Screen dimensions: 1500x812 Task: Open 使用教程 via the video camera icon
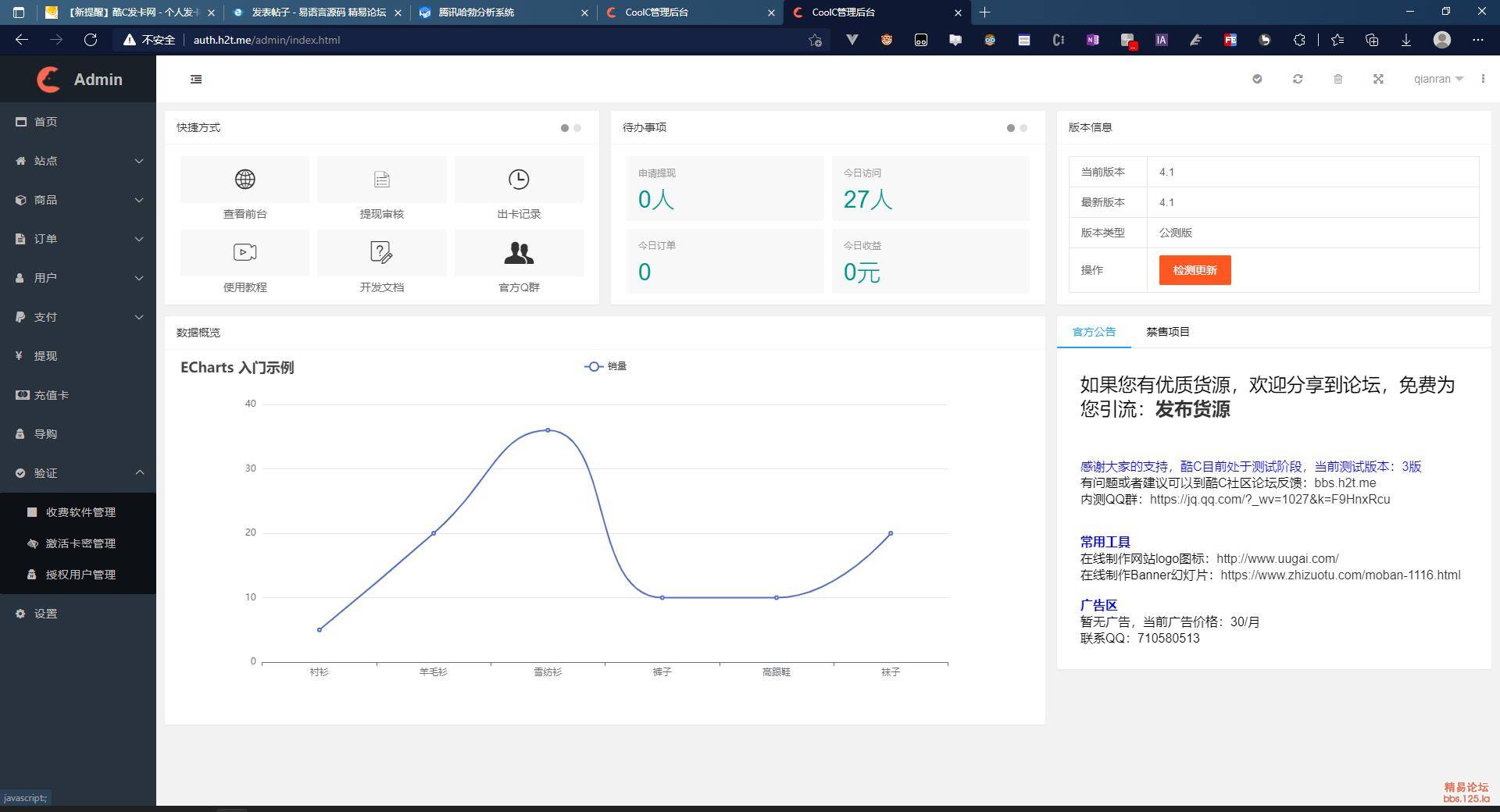(x=245, y=252)
